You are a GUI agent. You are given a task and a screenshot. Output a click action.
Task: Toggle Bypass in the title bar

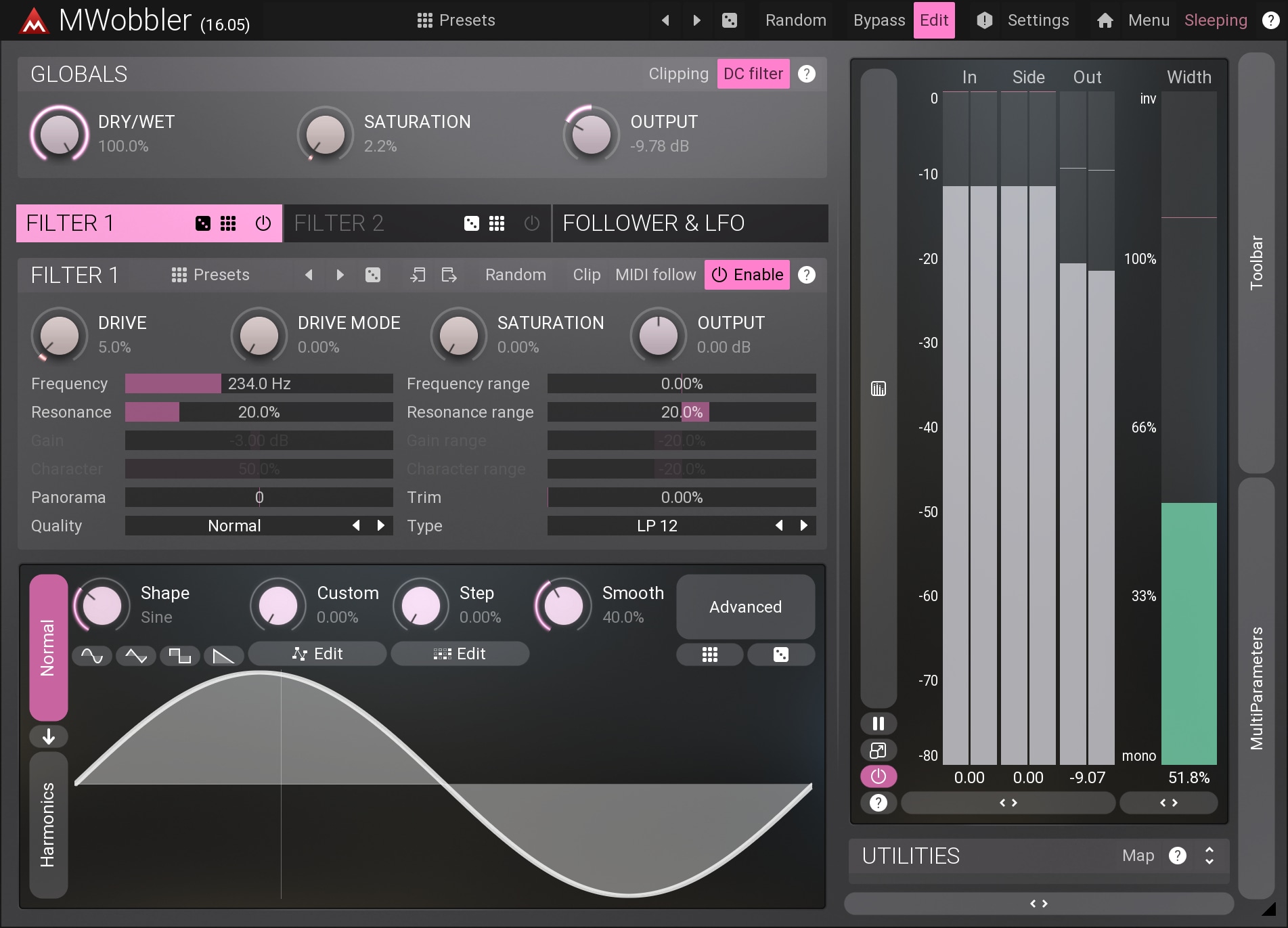click(879, 20)
